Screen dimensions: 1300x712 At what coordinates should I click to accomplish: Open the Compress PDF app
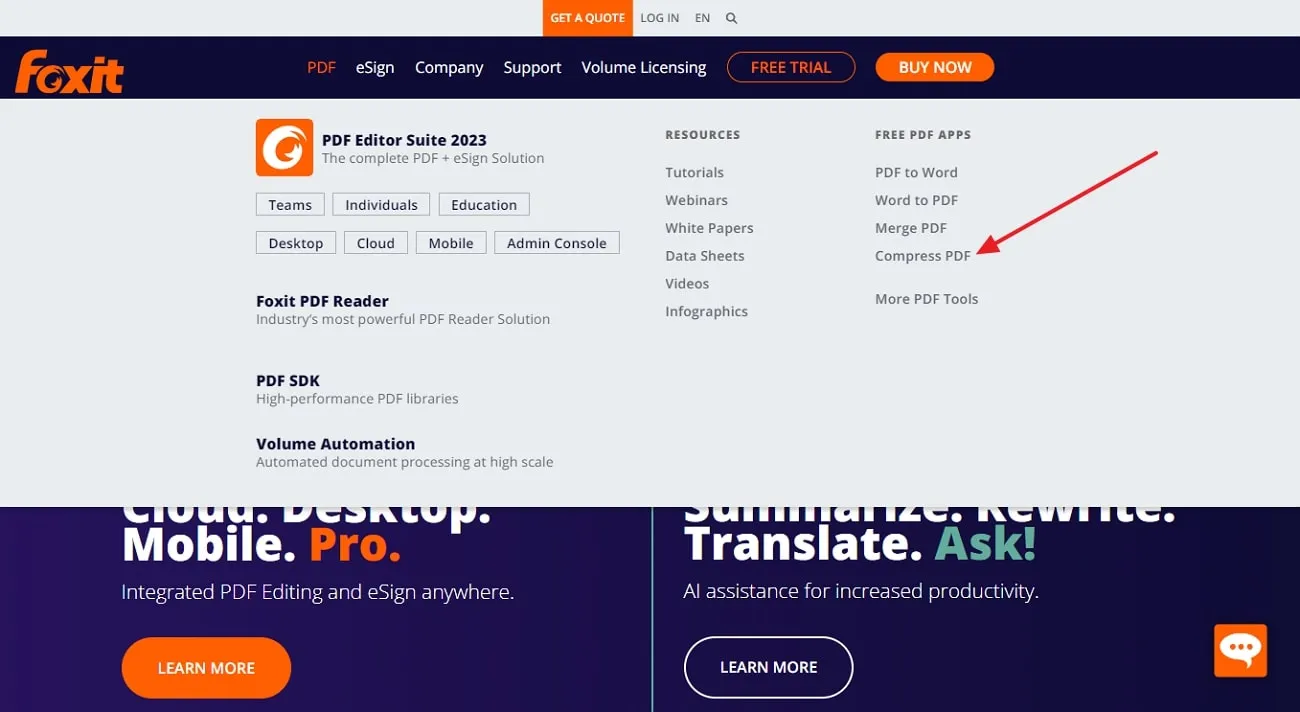tap(923, 256)
